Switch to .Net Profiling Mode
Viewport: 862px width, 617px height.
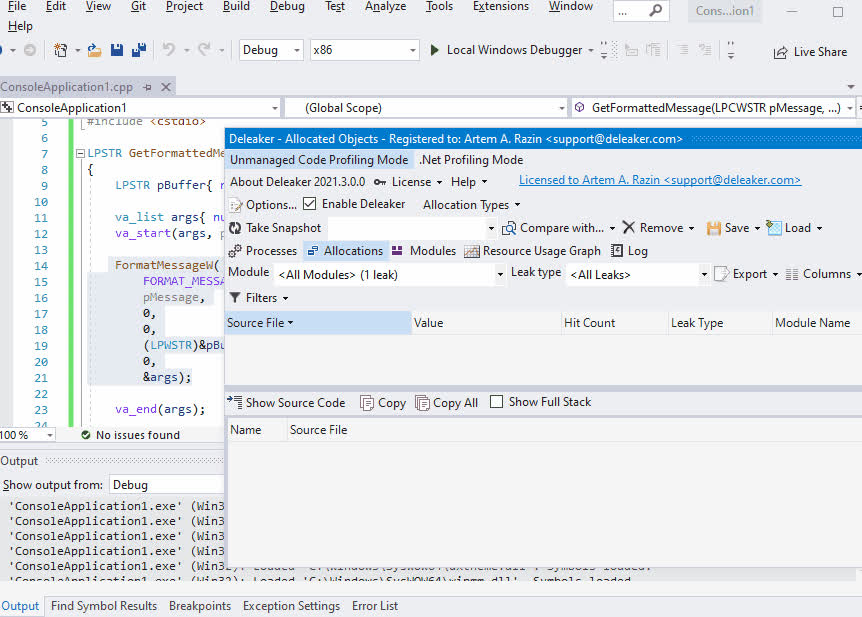pyautogui.click(x=471, y=160)
